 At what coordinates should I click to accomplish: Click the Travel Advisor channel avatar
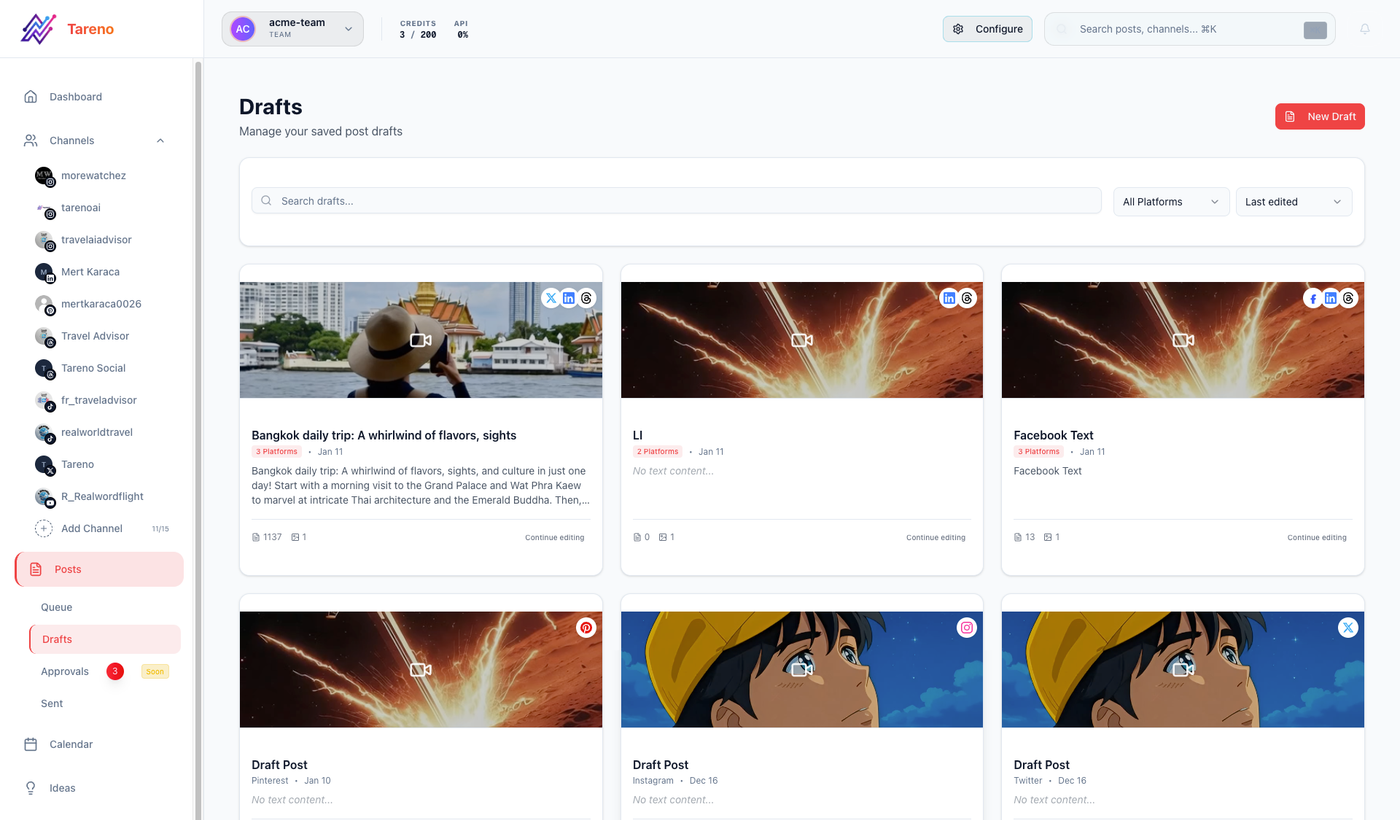click(x=44, y=336)
